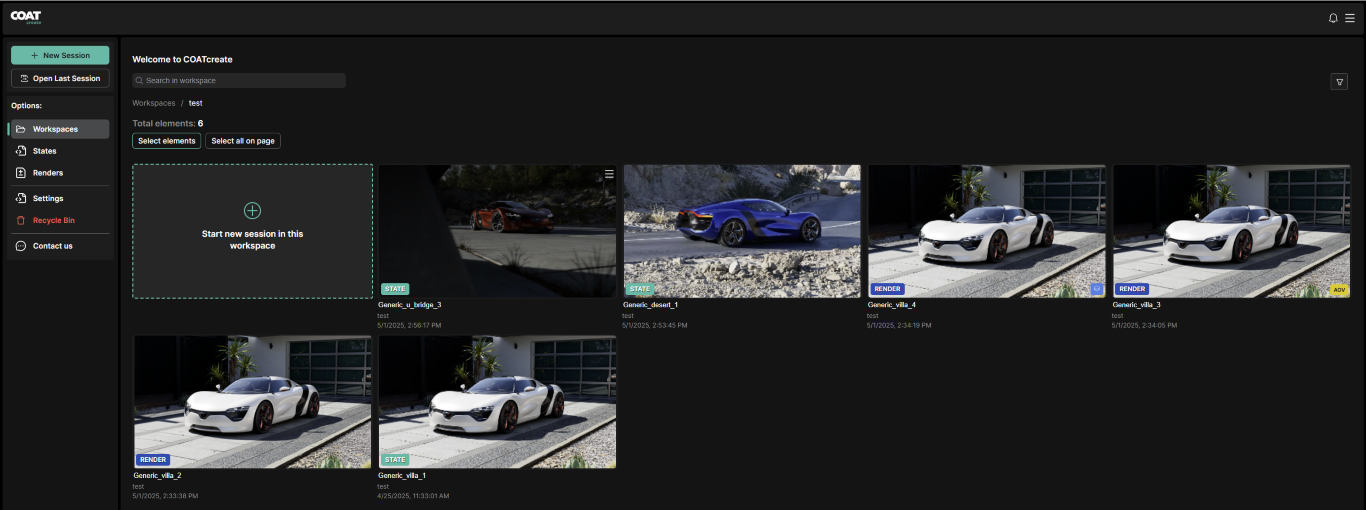Go to States in sidebar
The height and width of the screenshot is (510, 1366).
tap(44, 151)
